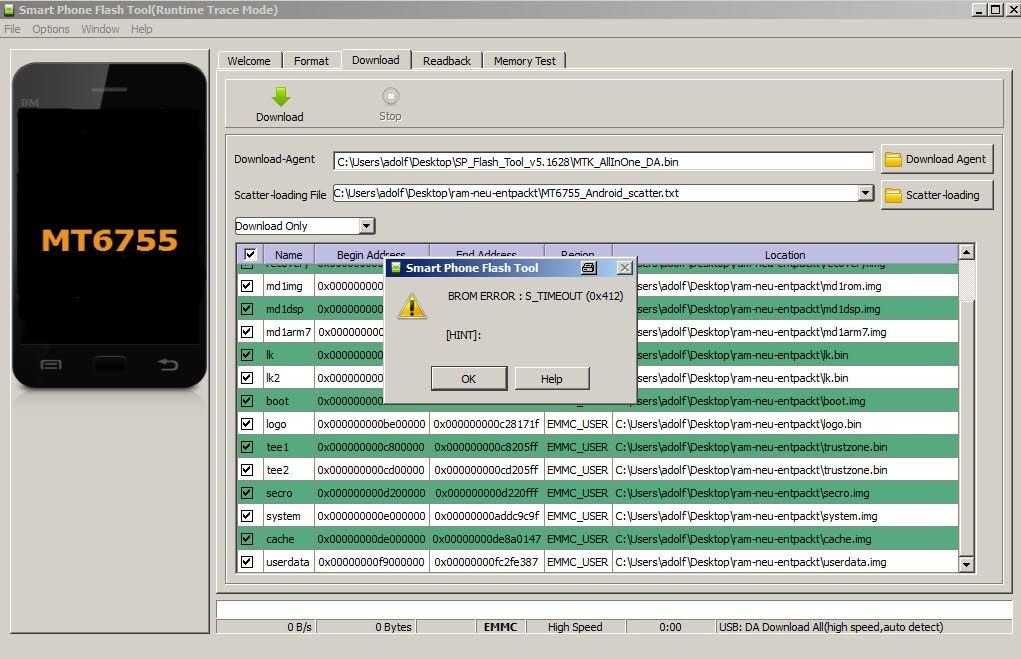The height and width of the screenshot is (659, 1021).
Task: Click the Download-Agent path field
Action: click(x=603, y=161)
